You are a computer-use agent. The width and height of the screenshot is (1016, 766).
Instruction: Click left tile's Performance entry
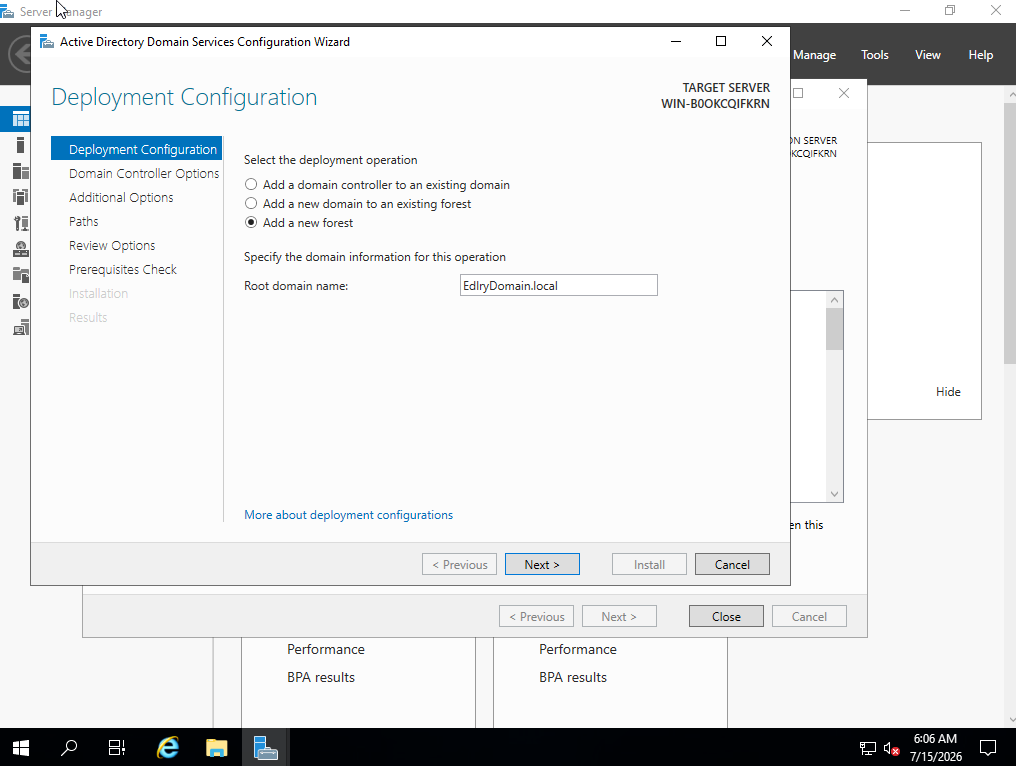pos(326,649)
